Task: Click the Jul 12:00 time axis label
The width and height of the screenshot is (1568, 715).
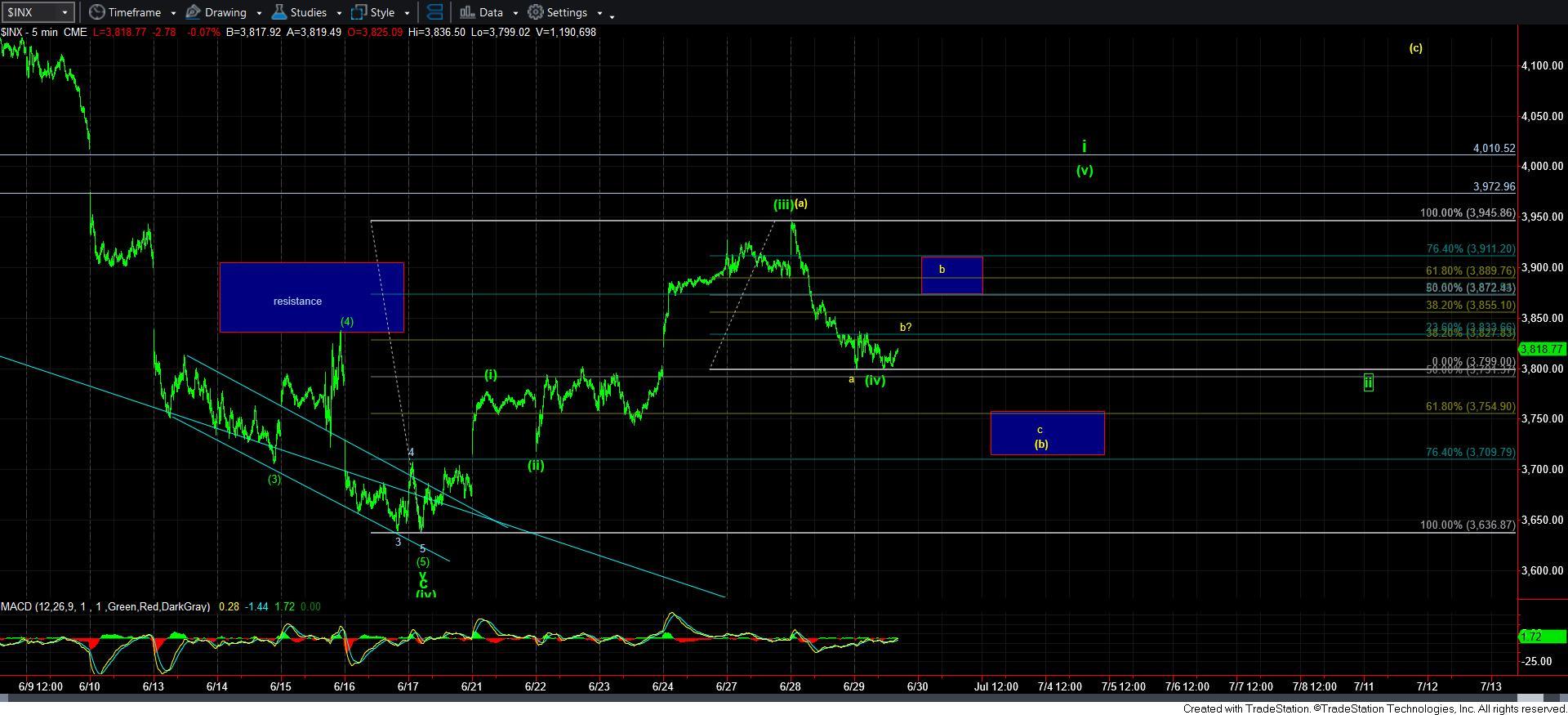Action: pos(996,686)
